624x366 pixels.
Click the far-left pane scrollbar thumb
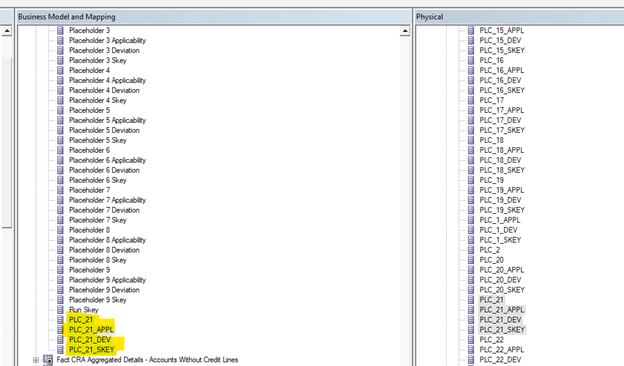6,142
